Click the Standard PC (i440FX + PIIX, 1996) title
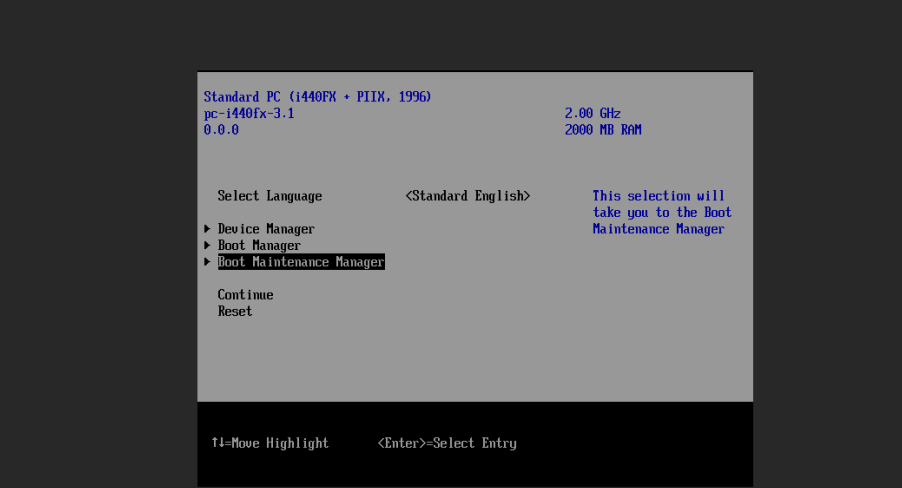This screenshot has height=488, width=902. (318, 97)
